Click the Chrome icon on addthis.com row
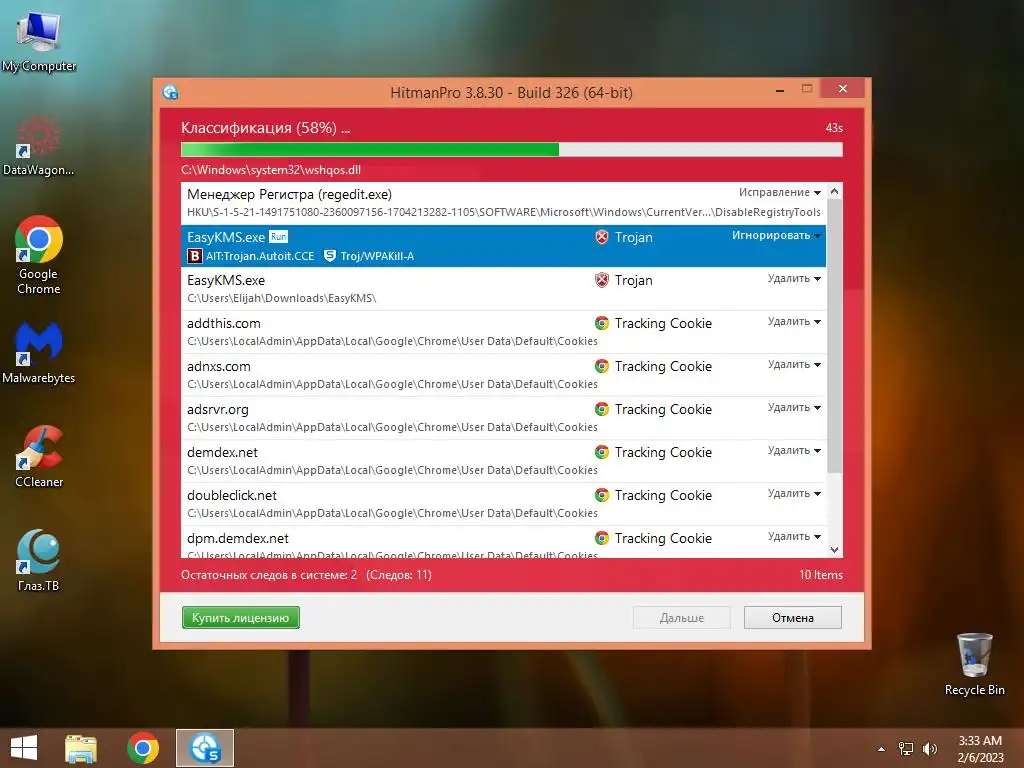This screenshot has width=1024, height=768. [x=602, y=323]
